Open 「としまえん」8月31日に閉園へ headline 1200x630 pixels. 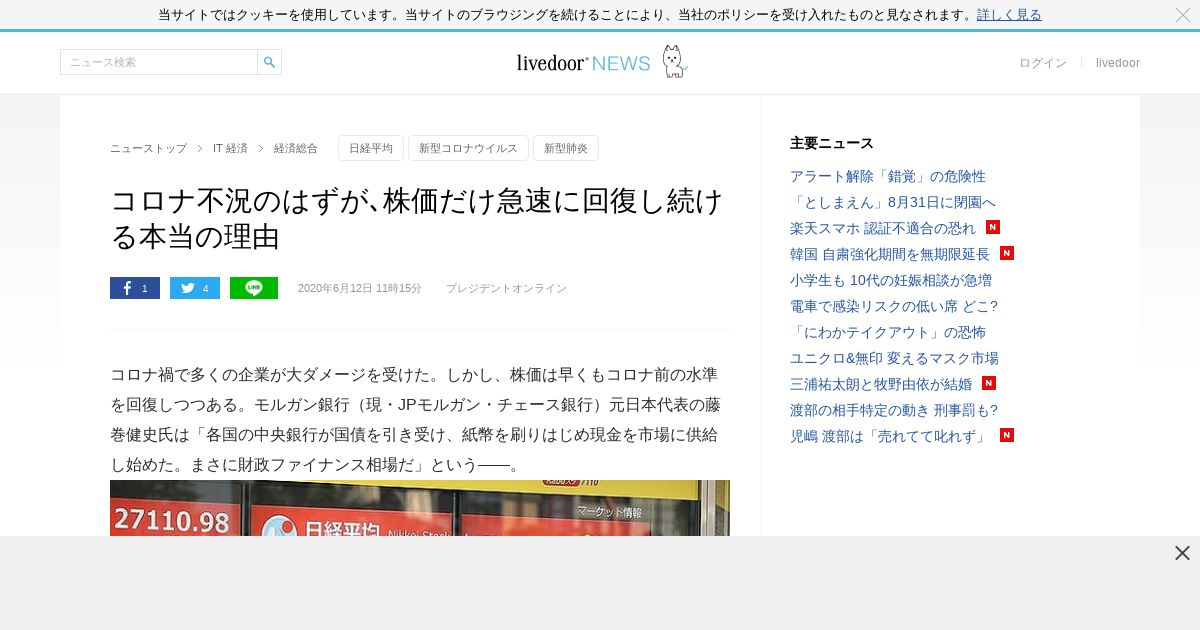(893, 202)
